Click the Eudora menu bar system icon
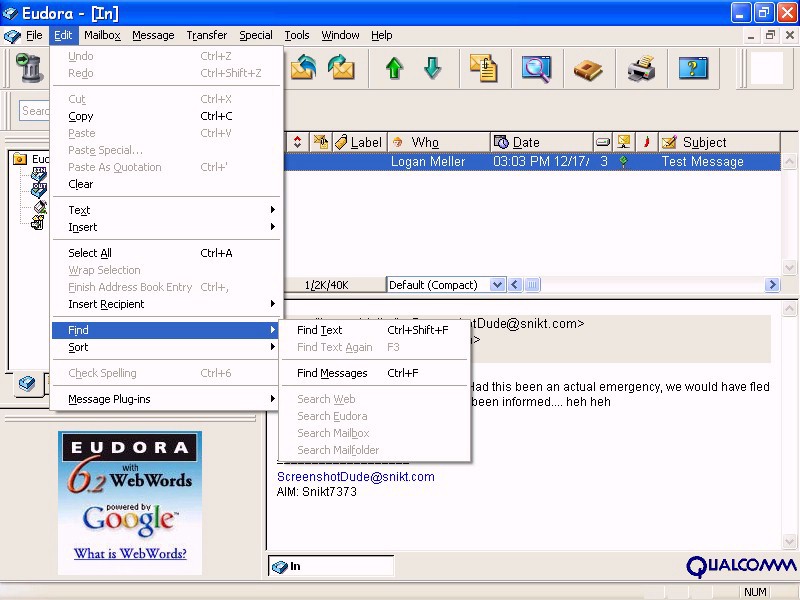 pos(11,36)
